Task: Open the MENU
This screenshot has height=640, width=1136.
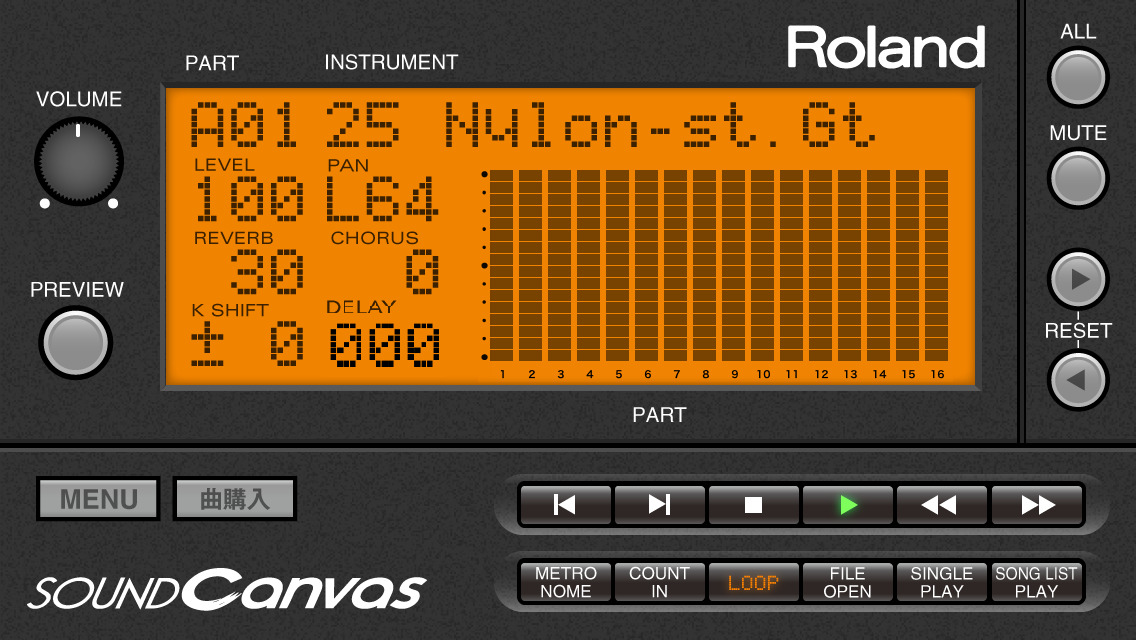Action: (x=98, y=499)
